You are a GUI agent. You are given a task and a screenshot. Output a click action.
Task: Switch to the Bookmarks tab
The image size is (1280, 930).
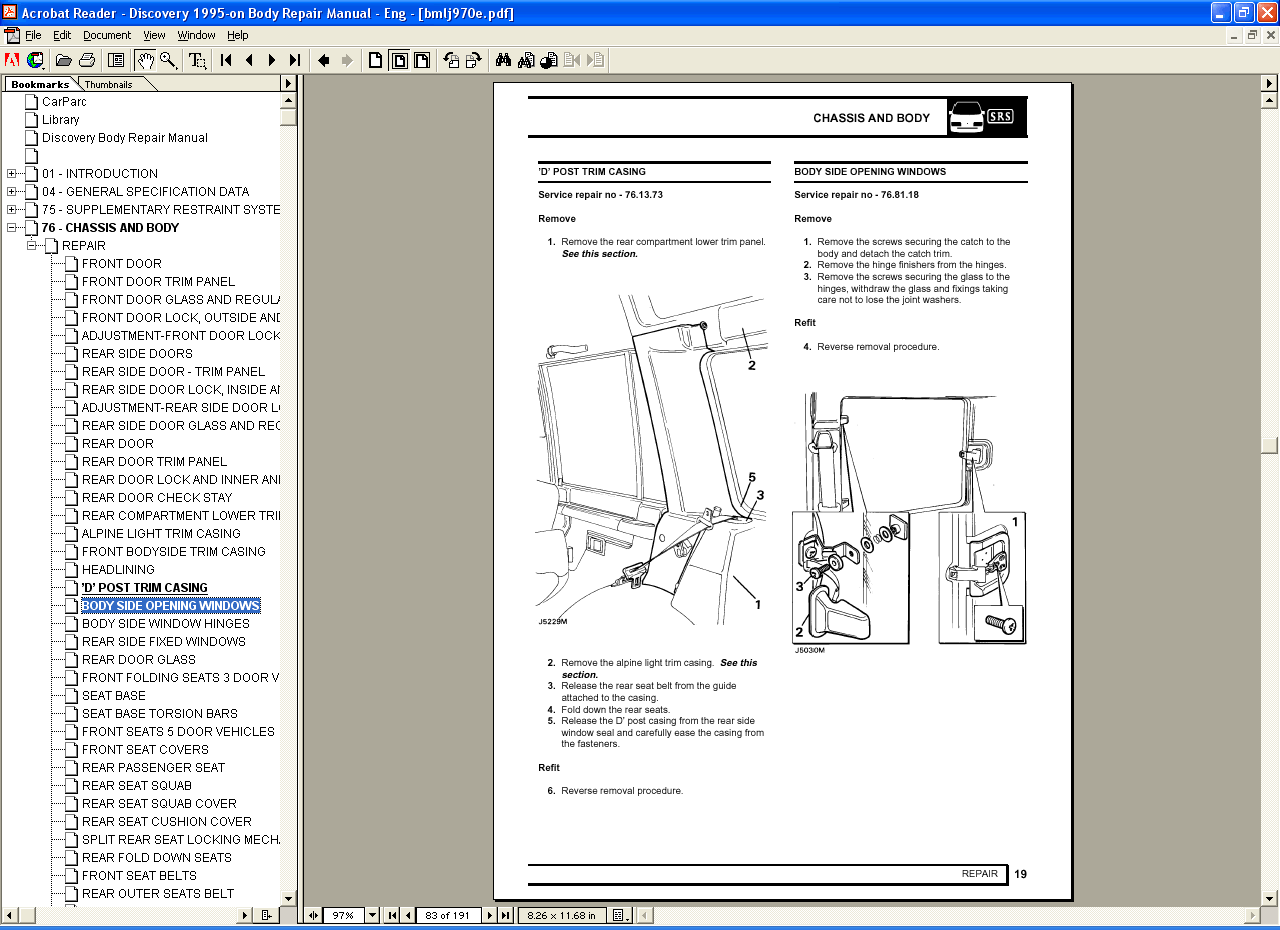[x=40, y=85]
